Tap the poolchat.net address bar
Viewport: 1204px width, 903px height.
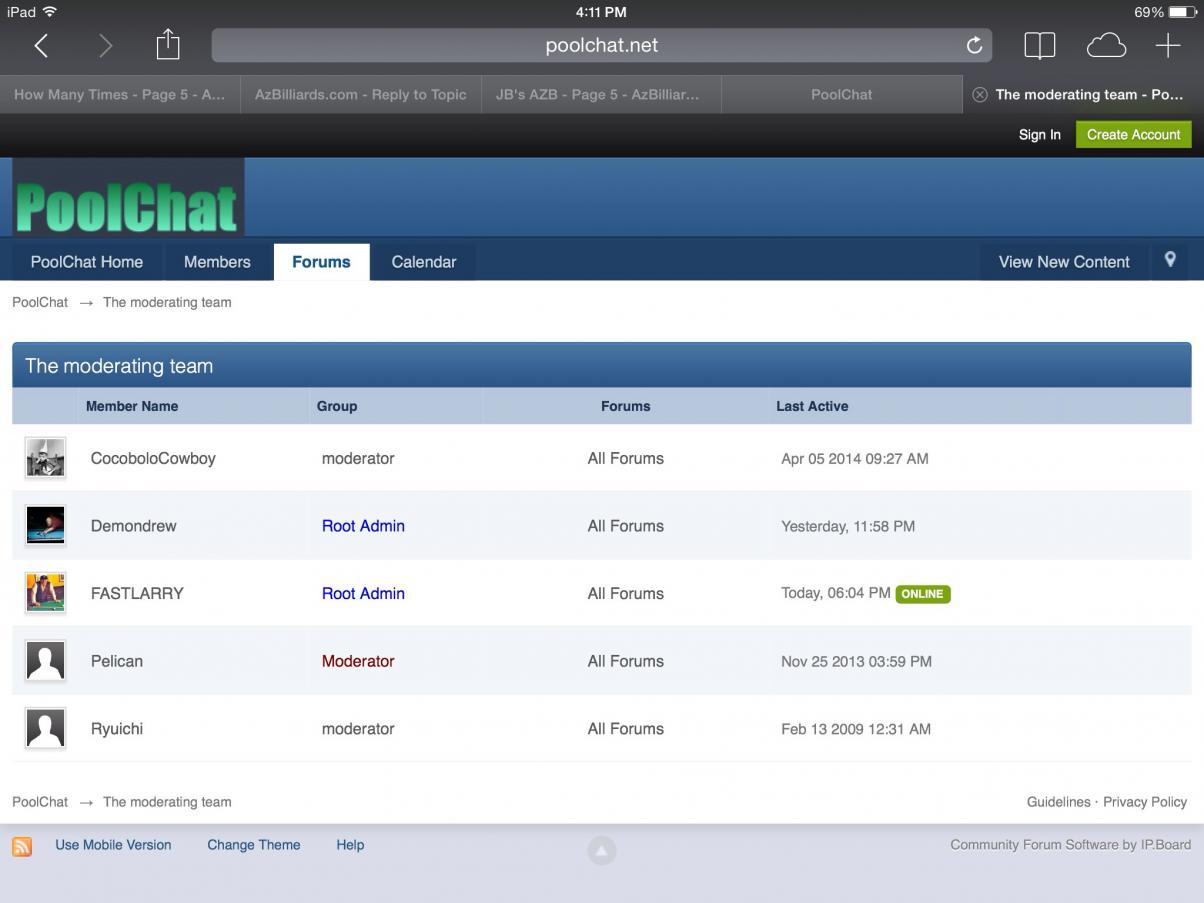click(x=601, y=45)
